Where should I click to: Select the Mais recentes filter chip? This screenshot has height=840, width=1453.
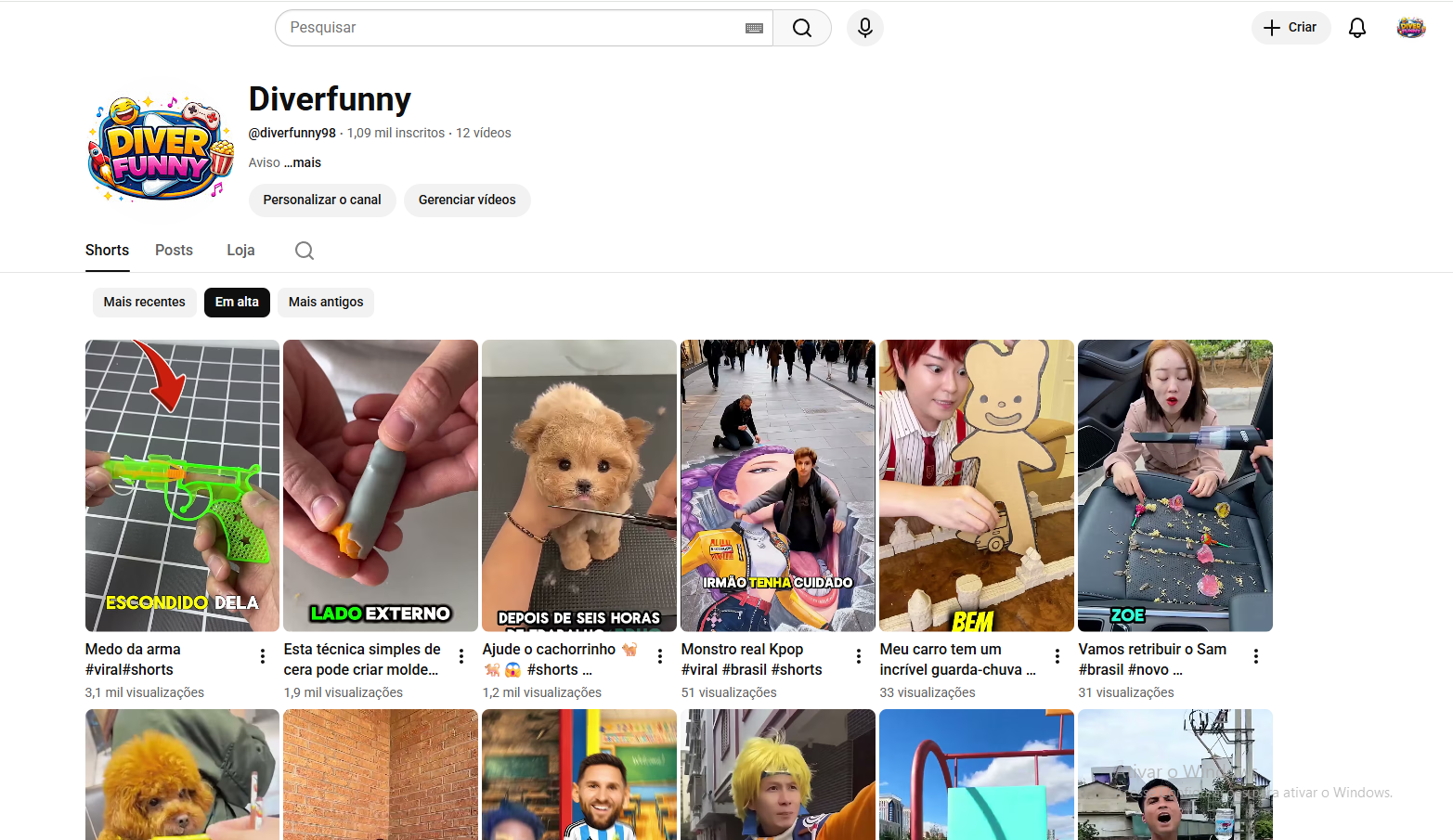pos(144,303)
